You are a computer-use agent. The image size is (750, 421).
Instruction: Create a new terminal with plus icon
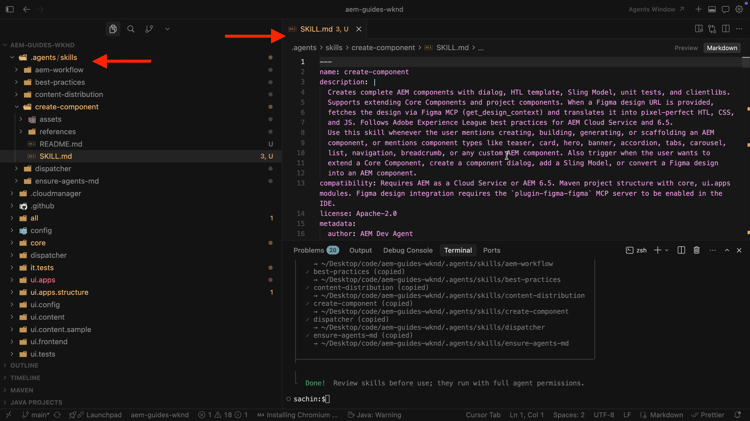pyautogui.click(x=658, y=250)
